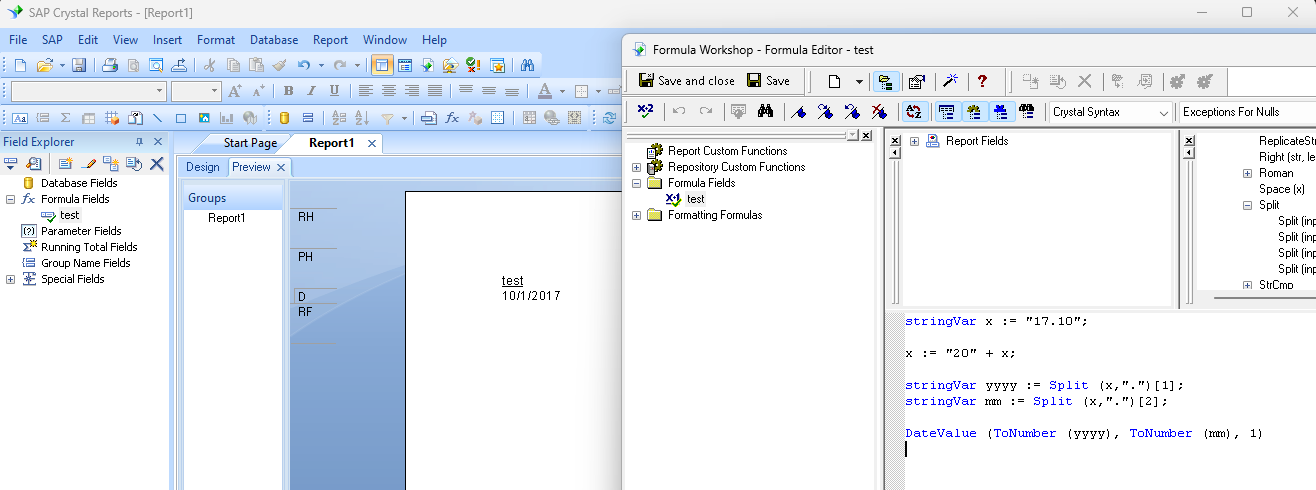This screenshot has height=490, width=1316.
Task: Expand the Special Fields node
Action: pos(10,279)
